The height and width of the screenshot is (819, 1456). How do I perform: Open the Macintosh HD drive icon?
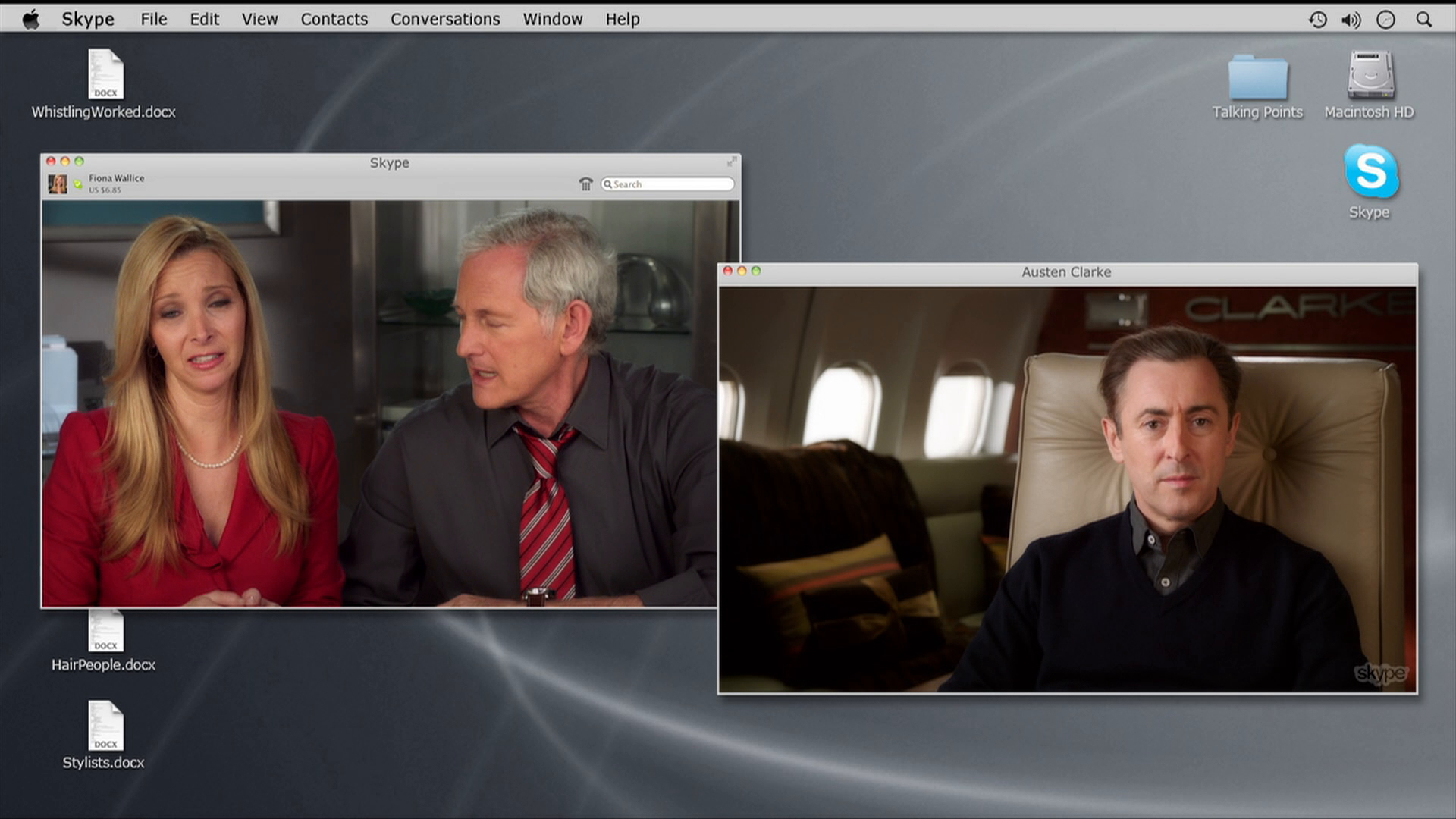pos(1370,76)
